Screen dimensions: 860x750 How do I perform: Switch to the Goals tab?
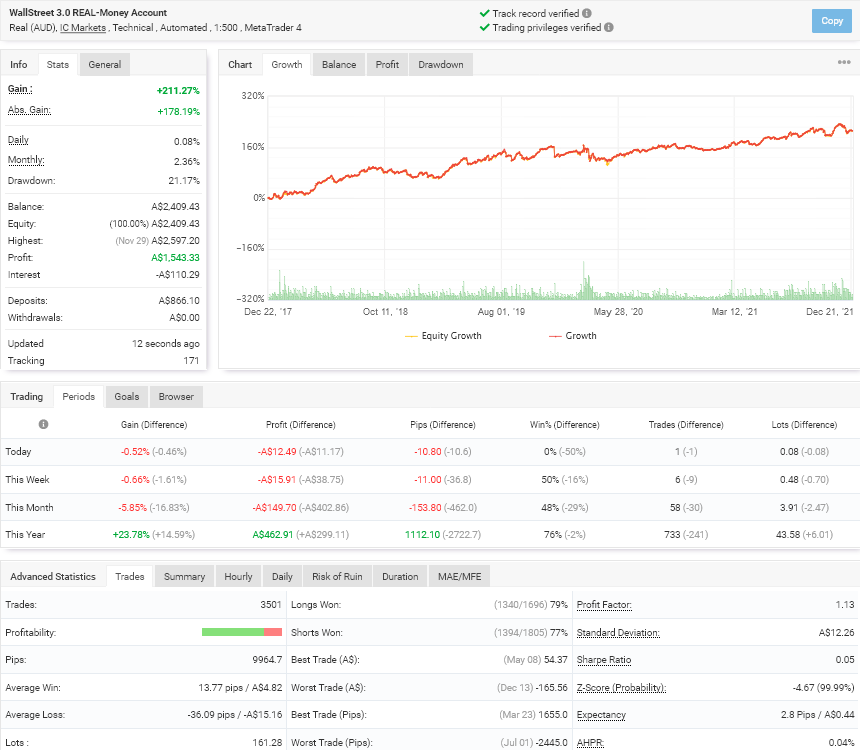click(126, 397)
